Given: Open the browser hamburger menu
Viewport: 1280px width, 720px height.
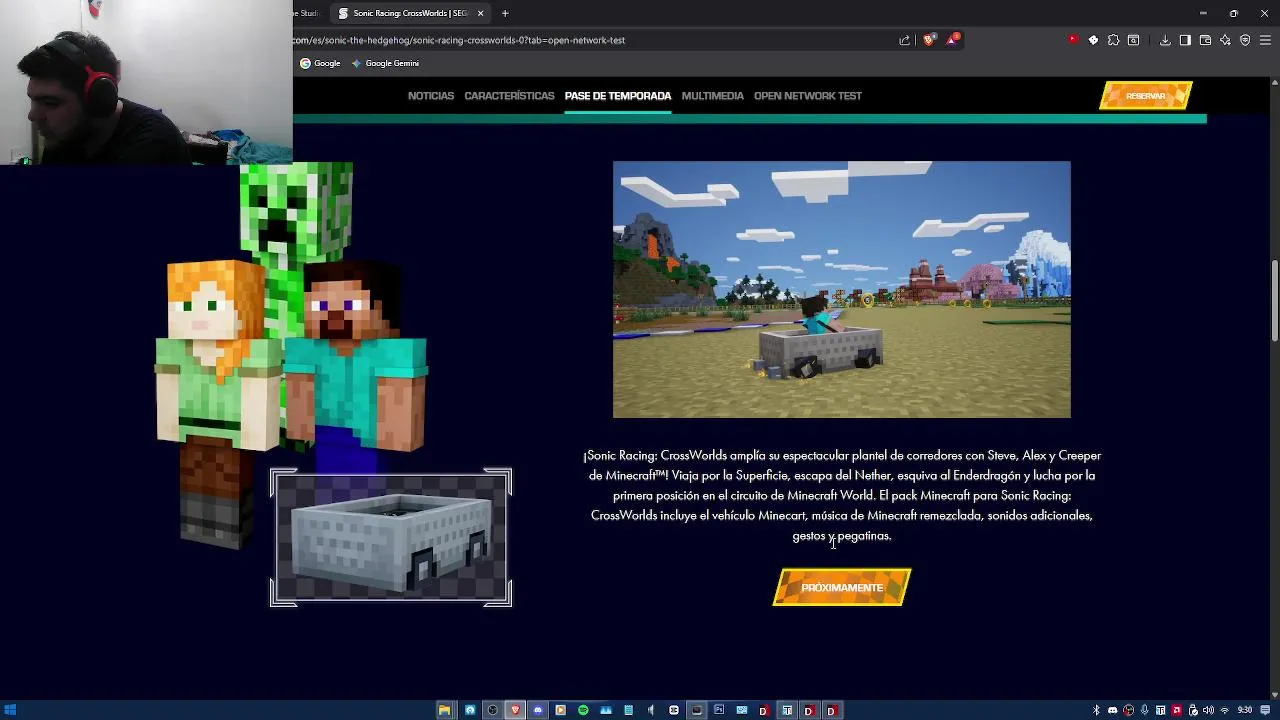Looking at the screenshot, I should point(1265,40).
